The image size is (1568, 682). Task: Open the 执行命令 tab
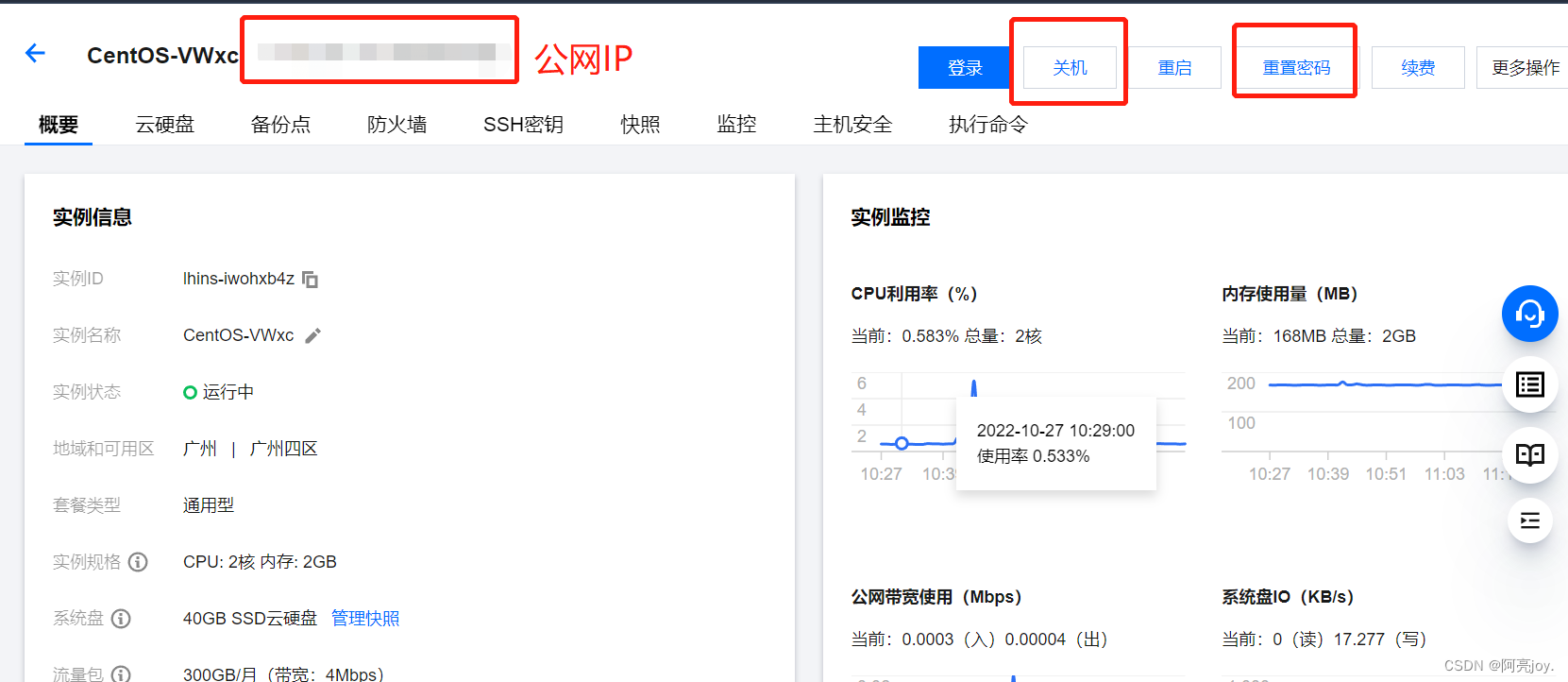[x=987, y=125]
